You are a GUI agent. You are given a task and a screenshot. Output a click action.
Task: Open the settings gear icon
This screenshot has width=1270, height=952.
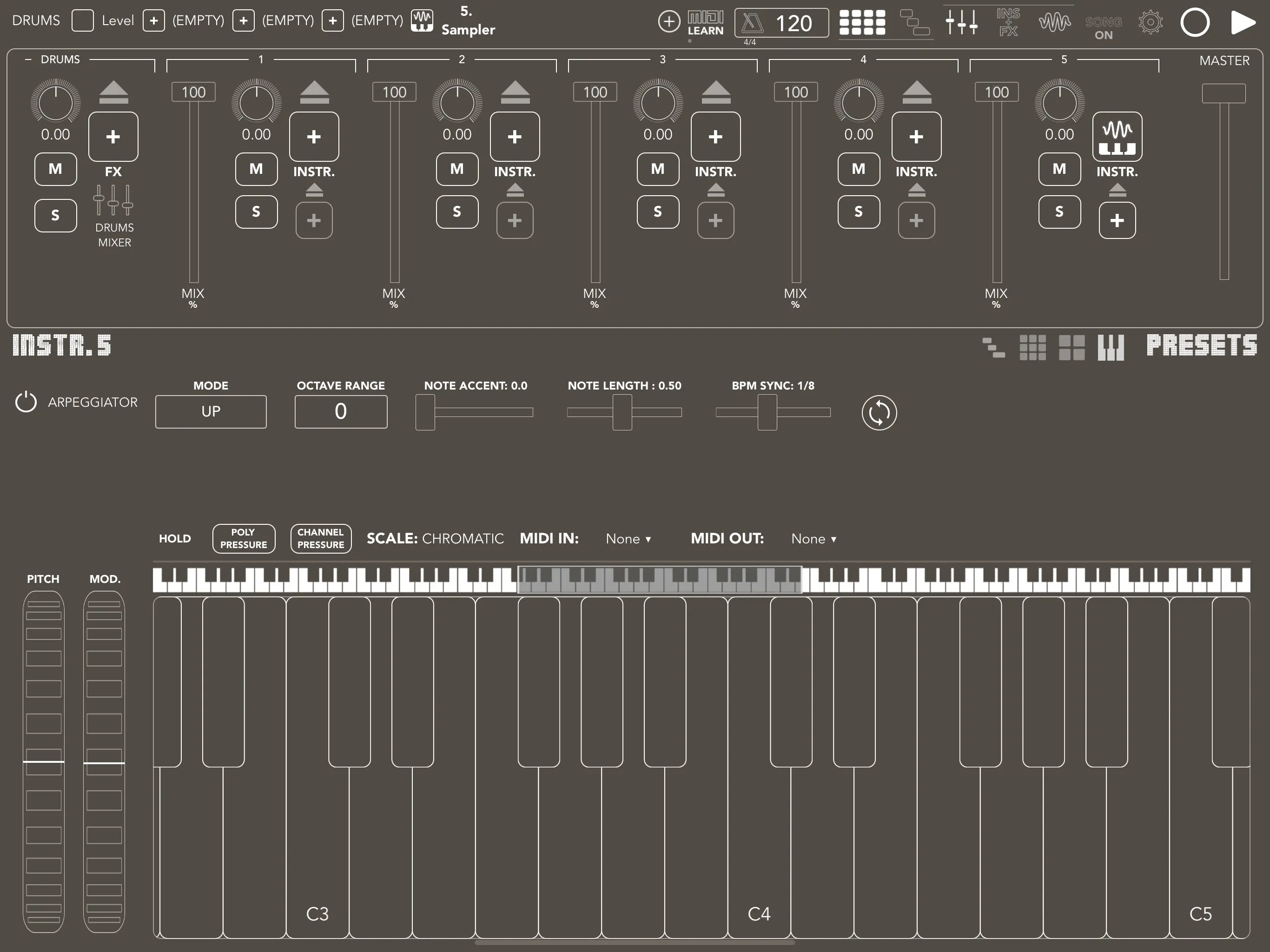click(x=1150, y=23)
